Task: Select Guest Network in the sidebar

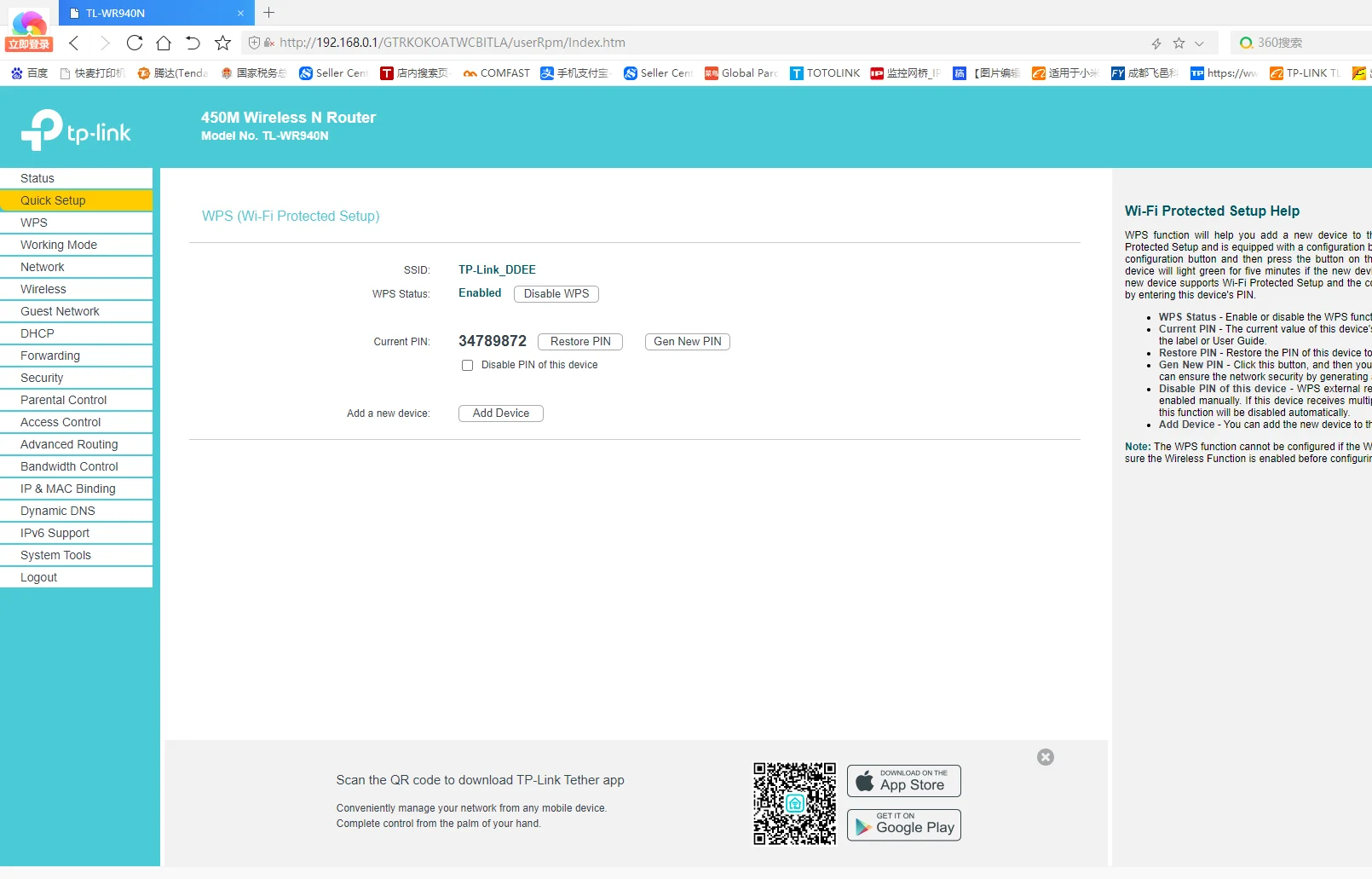Action: click(x=77, y=311)
